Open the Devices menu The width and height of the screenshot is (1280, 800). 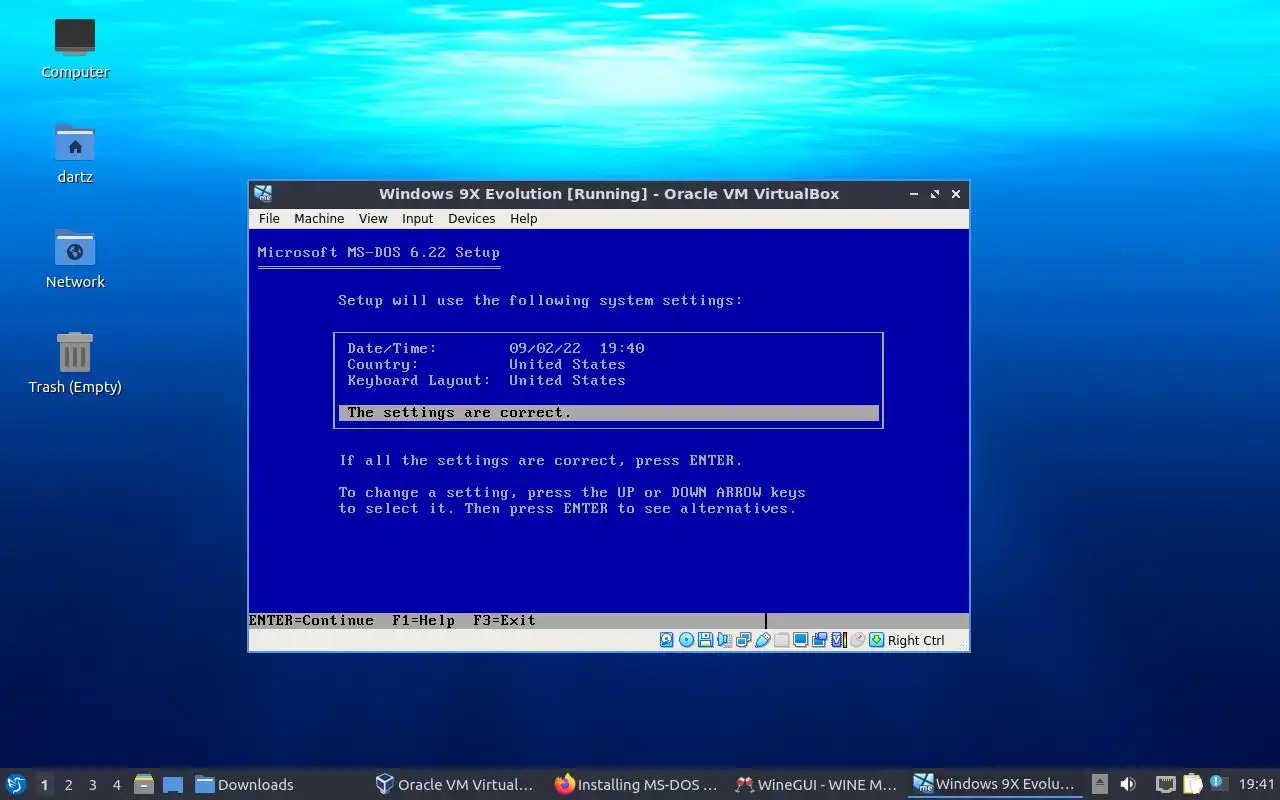pos(471,218)
